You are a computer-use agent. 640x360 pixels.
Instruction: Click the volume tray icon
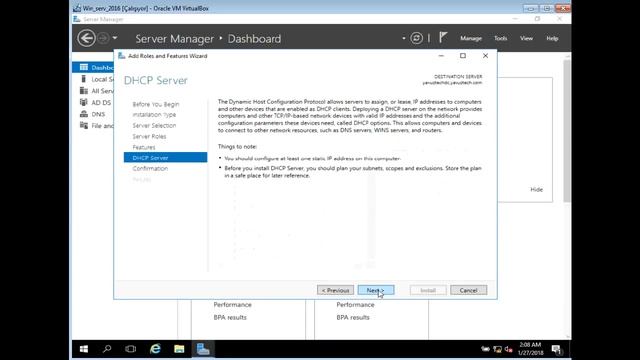(508, 349)
